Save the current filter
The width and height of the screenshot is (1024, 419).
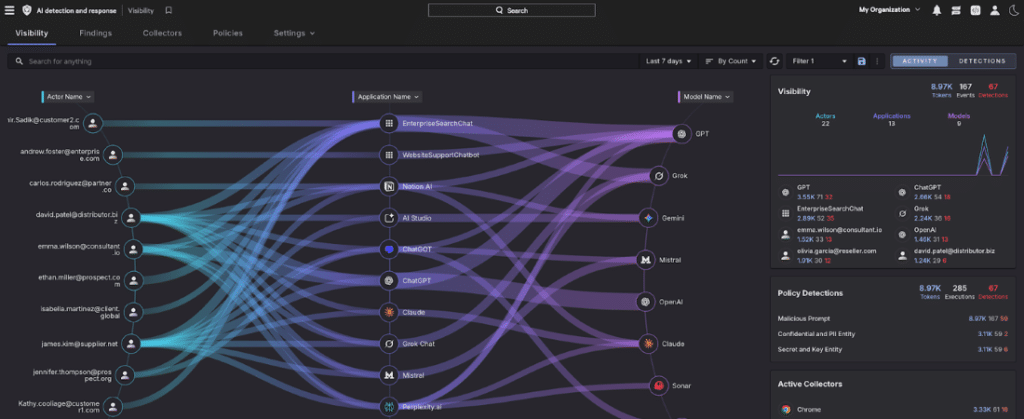click(861, 61)
